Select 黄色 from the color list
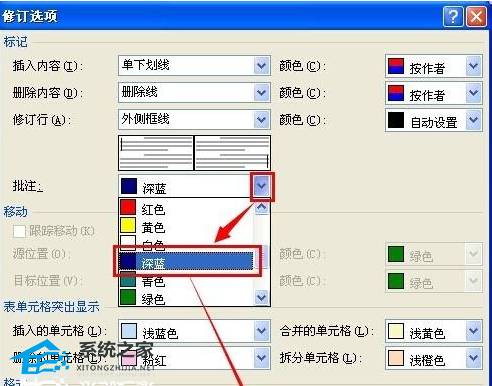 [186, 227]
